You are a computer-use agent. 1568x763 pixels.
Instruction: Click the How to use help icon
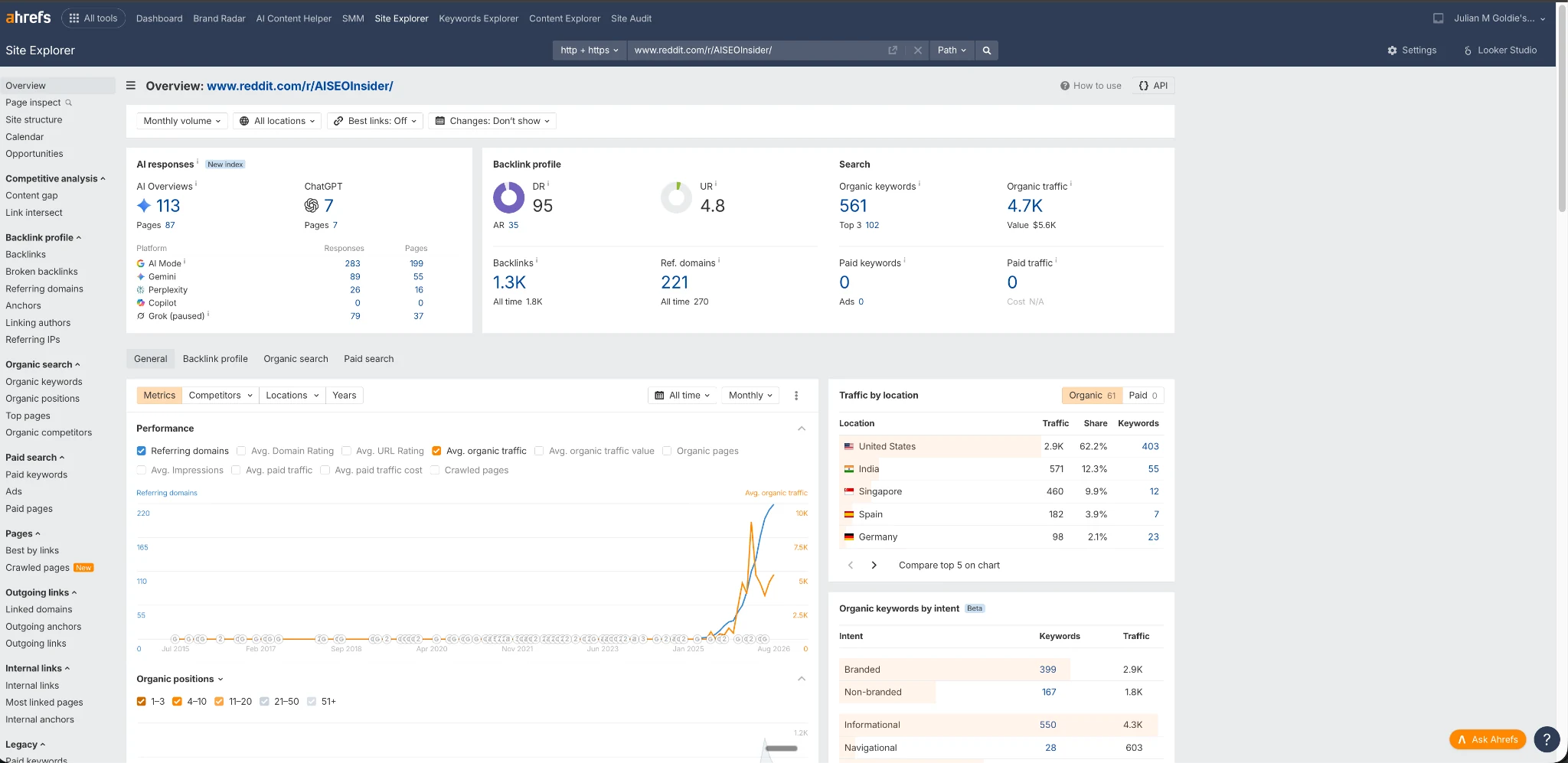[1064, 86]
